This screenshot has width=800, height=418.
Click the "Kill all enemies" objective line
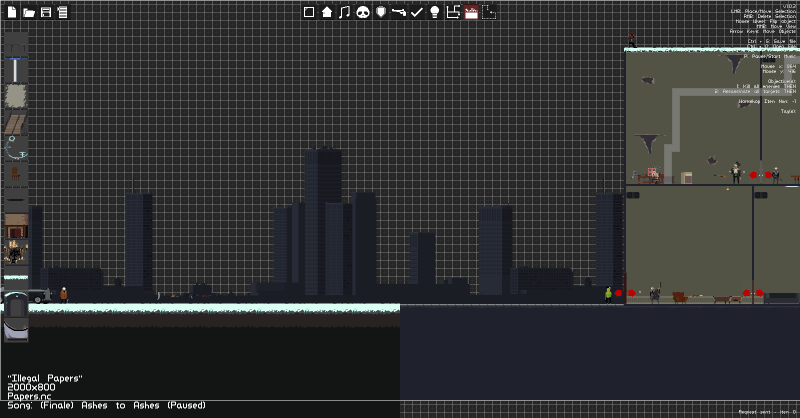[766, 86]
